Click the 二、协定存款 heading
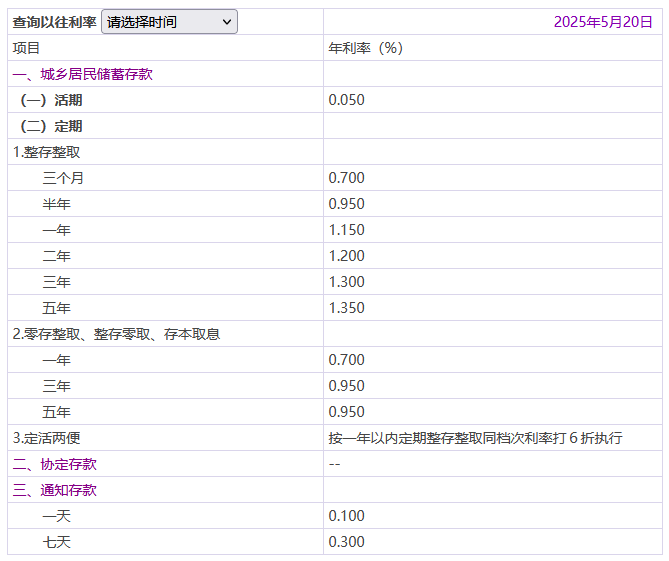Screen dimensions: 669x561 point(55,464)
